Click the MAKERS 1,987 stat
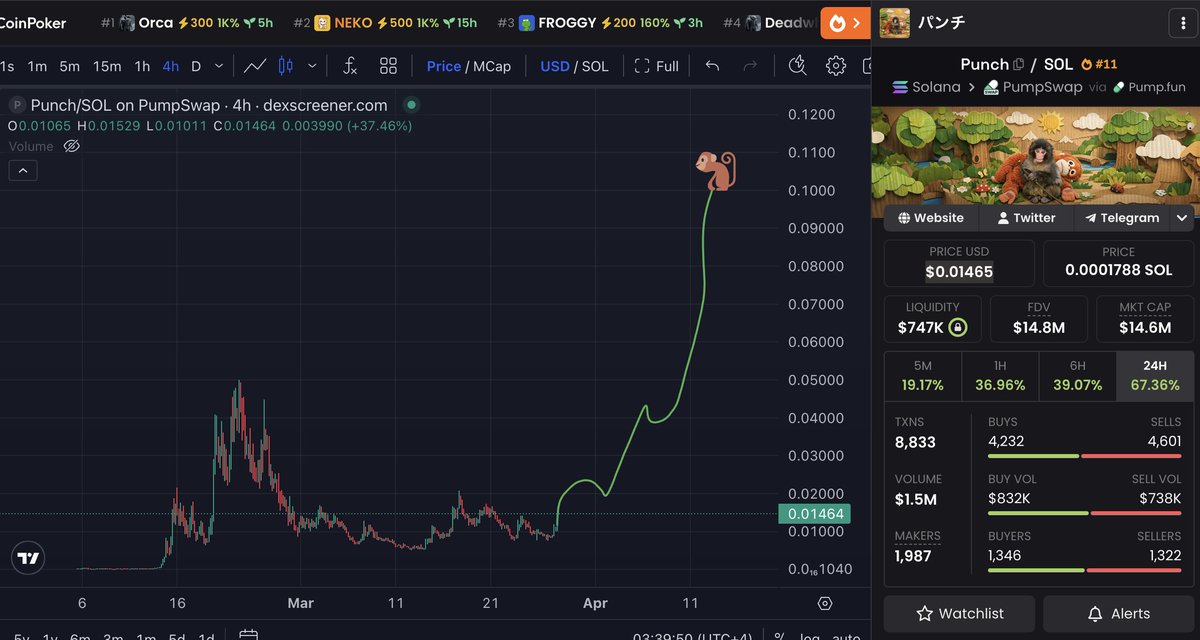This screenshot has width=1200, height=640. pos(917,546)
